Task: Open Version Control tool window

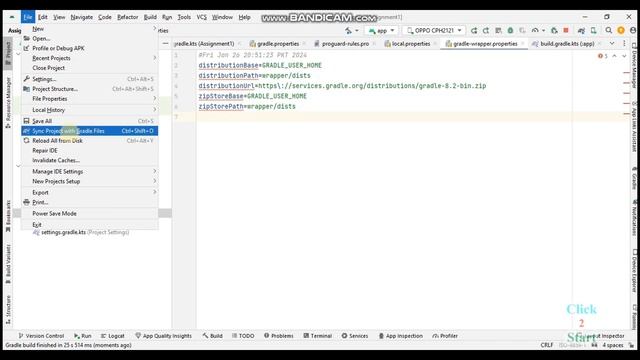Action: 41,336
